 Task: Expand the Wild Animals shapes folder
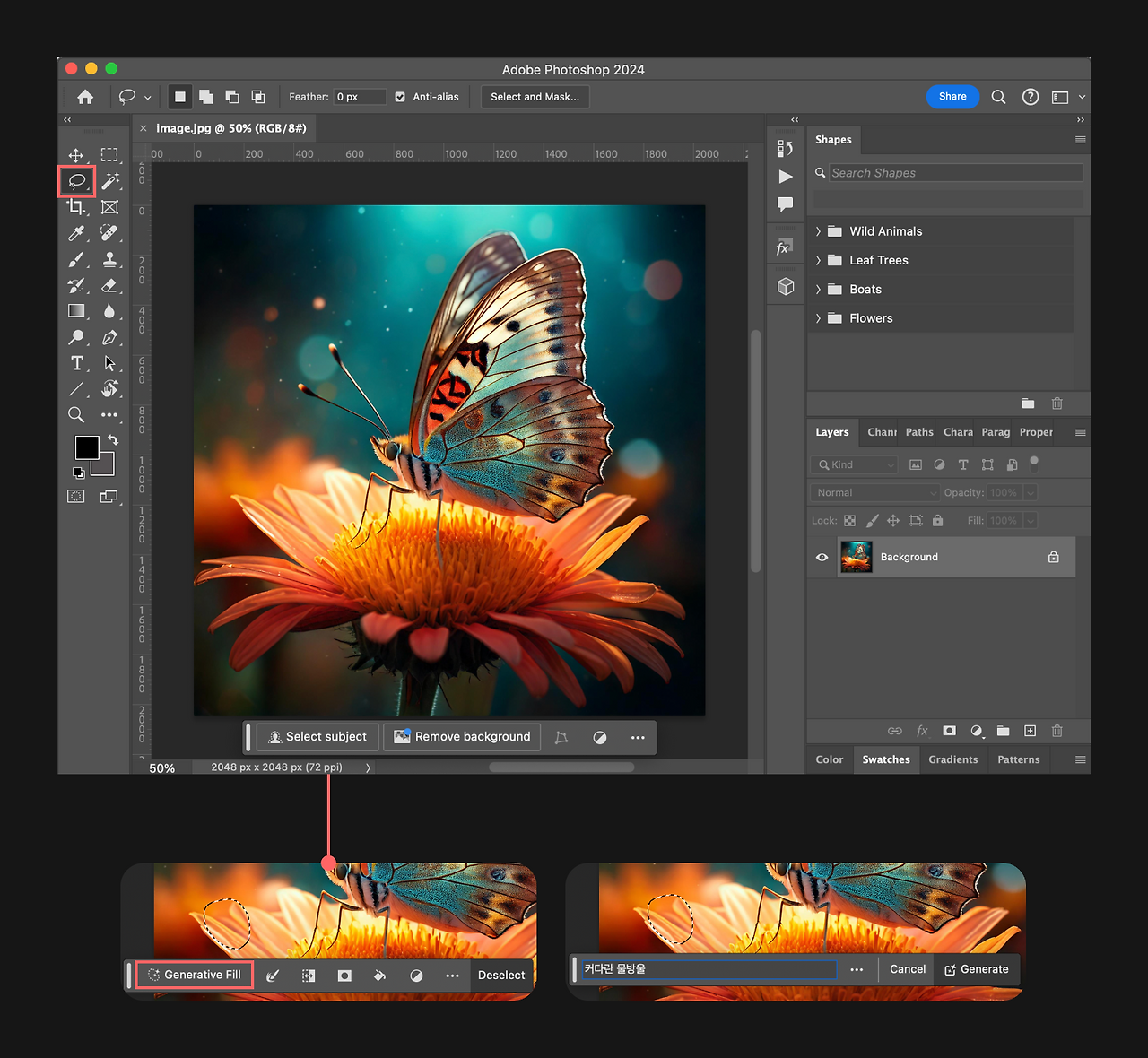pos(818,231)
